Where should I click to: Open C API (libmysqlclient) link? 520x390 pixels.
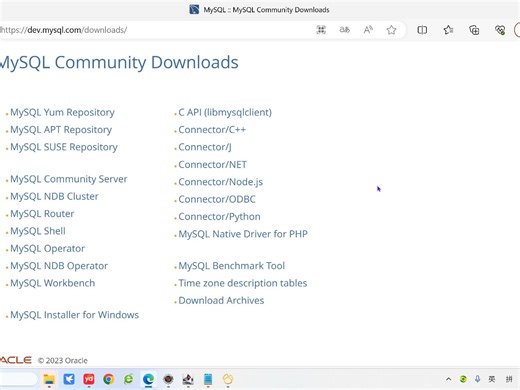pos(225,113)
